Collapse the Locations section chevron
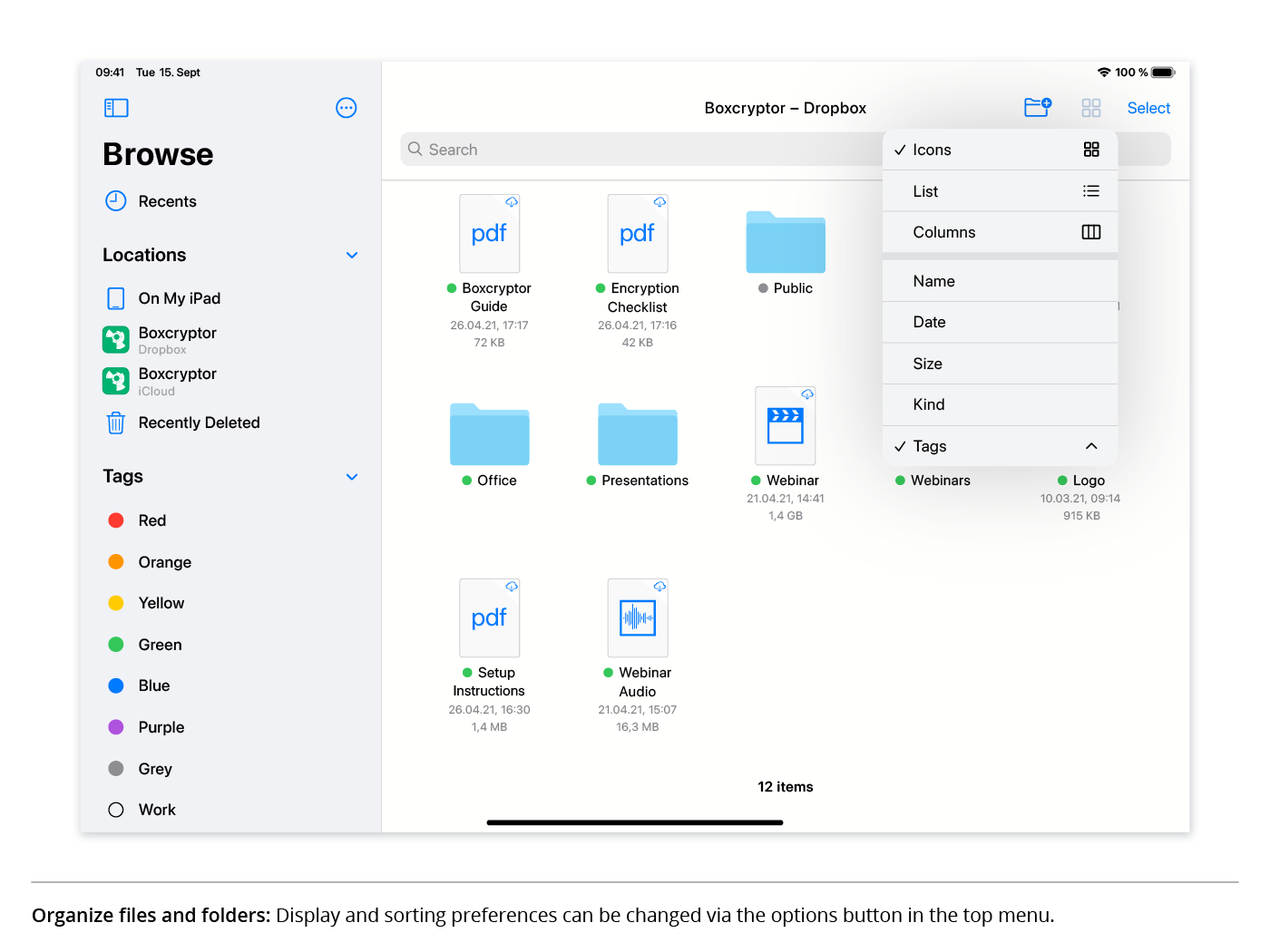 coord(352,255)
